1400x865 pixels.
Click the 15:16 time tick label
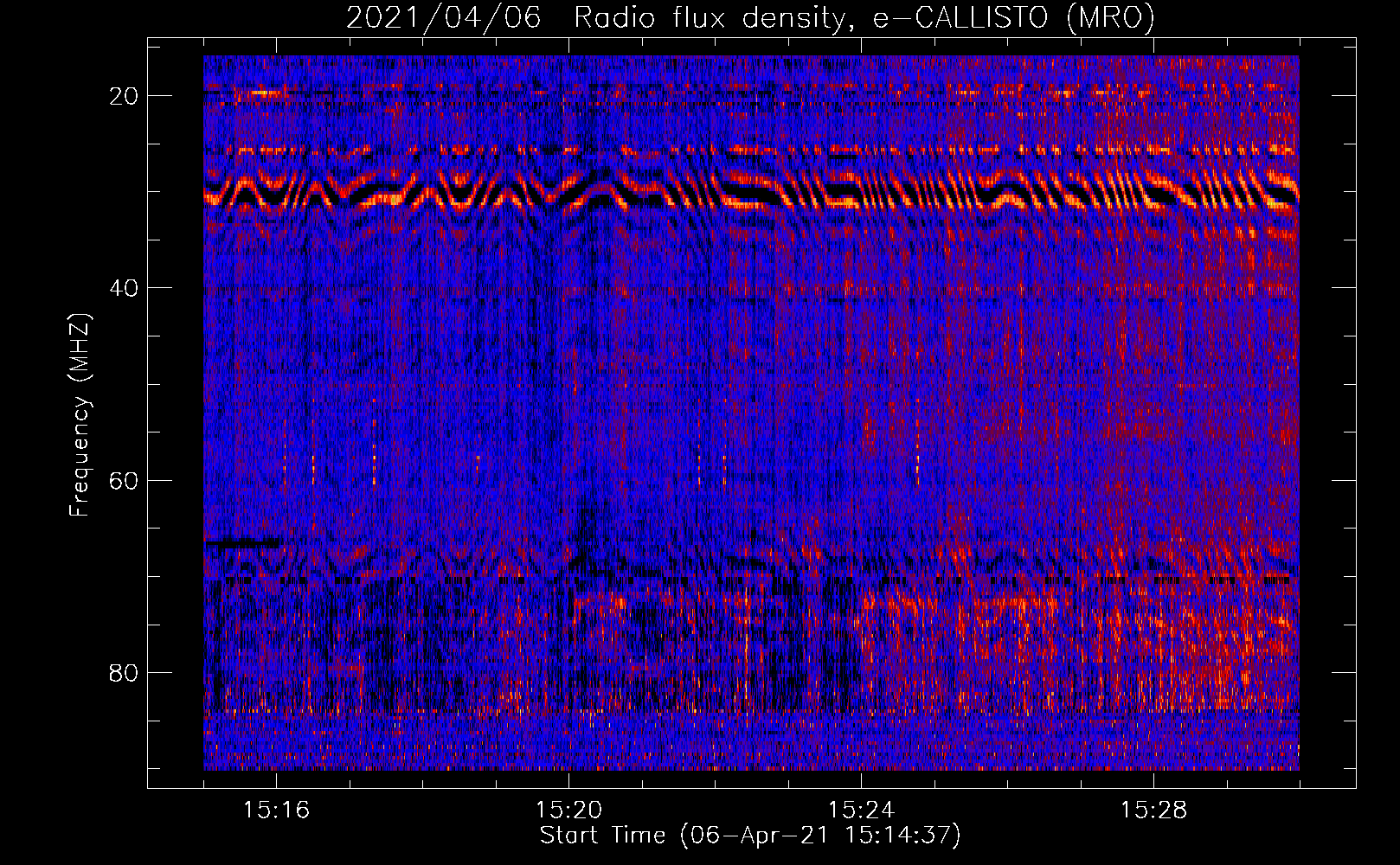coord(276,810)
